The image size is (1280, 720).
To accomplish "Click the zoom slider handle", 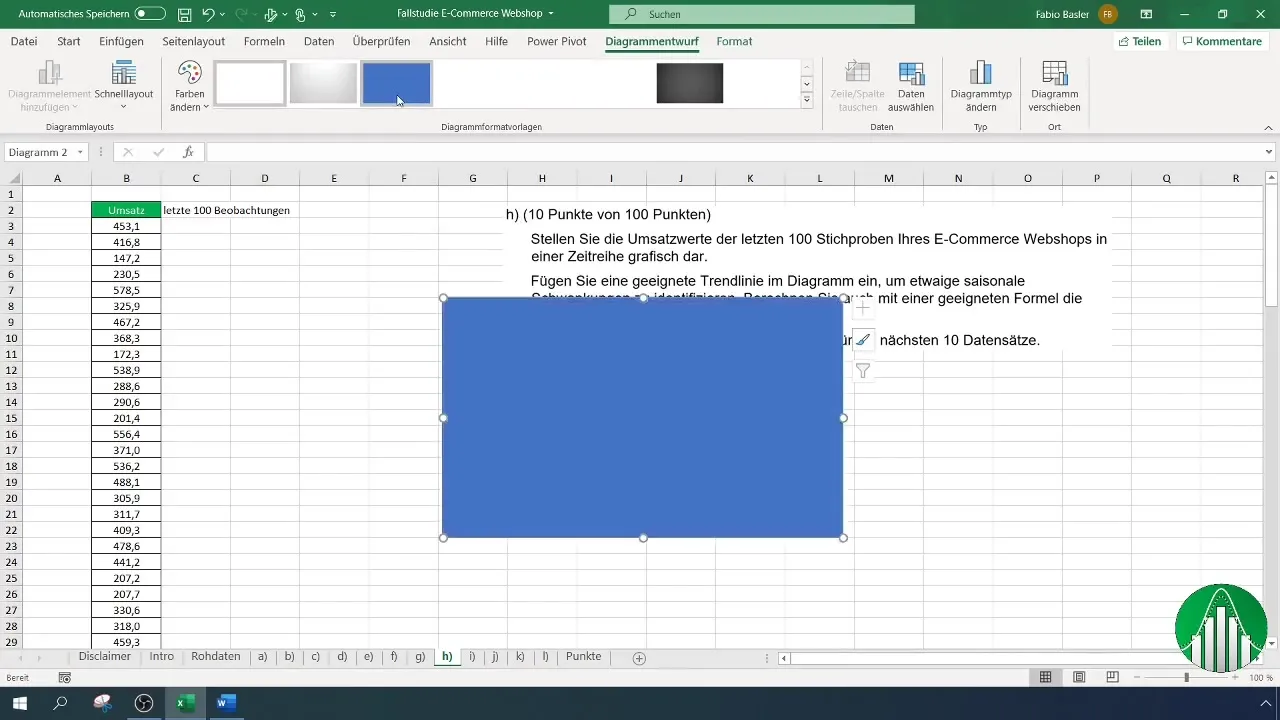I will tap(1187, 677).
